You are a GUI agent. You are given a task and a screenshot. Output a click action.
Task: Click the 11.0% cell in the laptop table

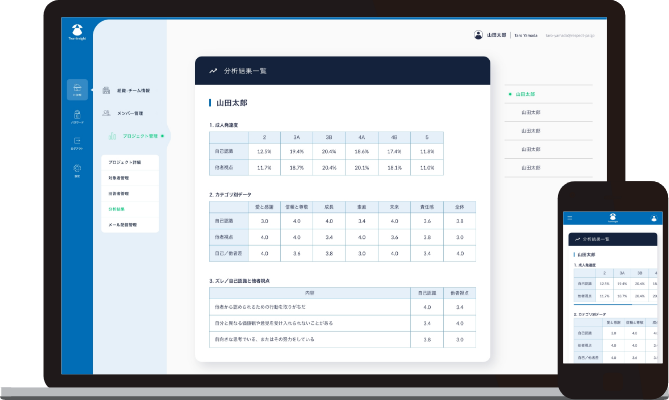tap(427, 168)
